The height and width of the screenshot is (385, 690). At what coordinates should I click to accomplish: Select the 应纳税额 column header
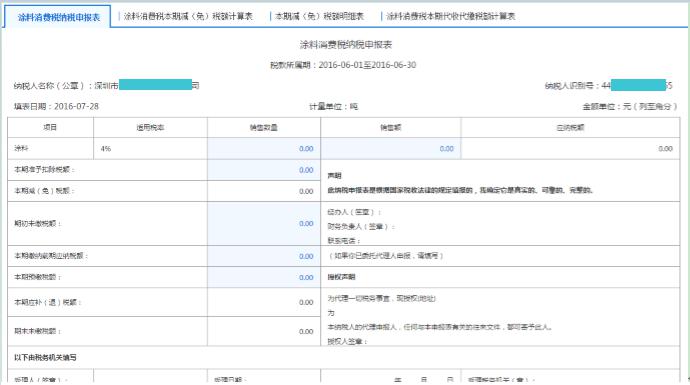(x=570, y=128)
